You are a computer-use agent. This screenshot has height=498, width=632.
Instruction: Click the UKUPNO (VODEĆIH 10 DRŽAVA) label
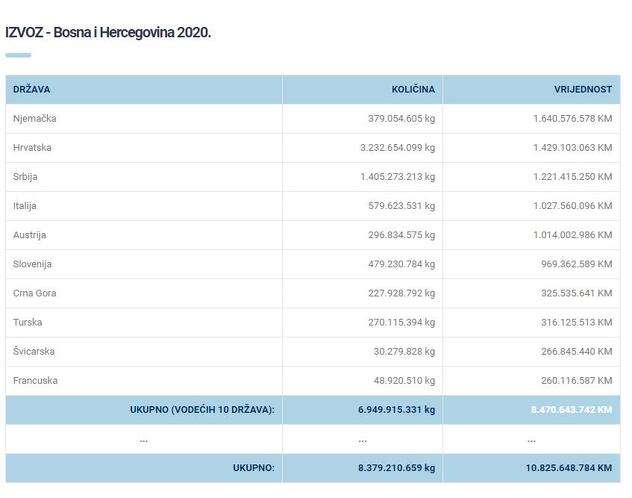click(x=202, y=410)
